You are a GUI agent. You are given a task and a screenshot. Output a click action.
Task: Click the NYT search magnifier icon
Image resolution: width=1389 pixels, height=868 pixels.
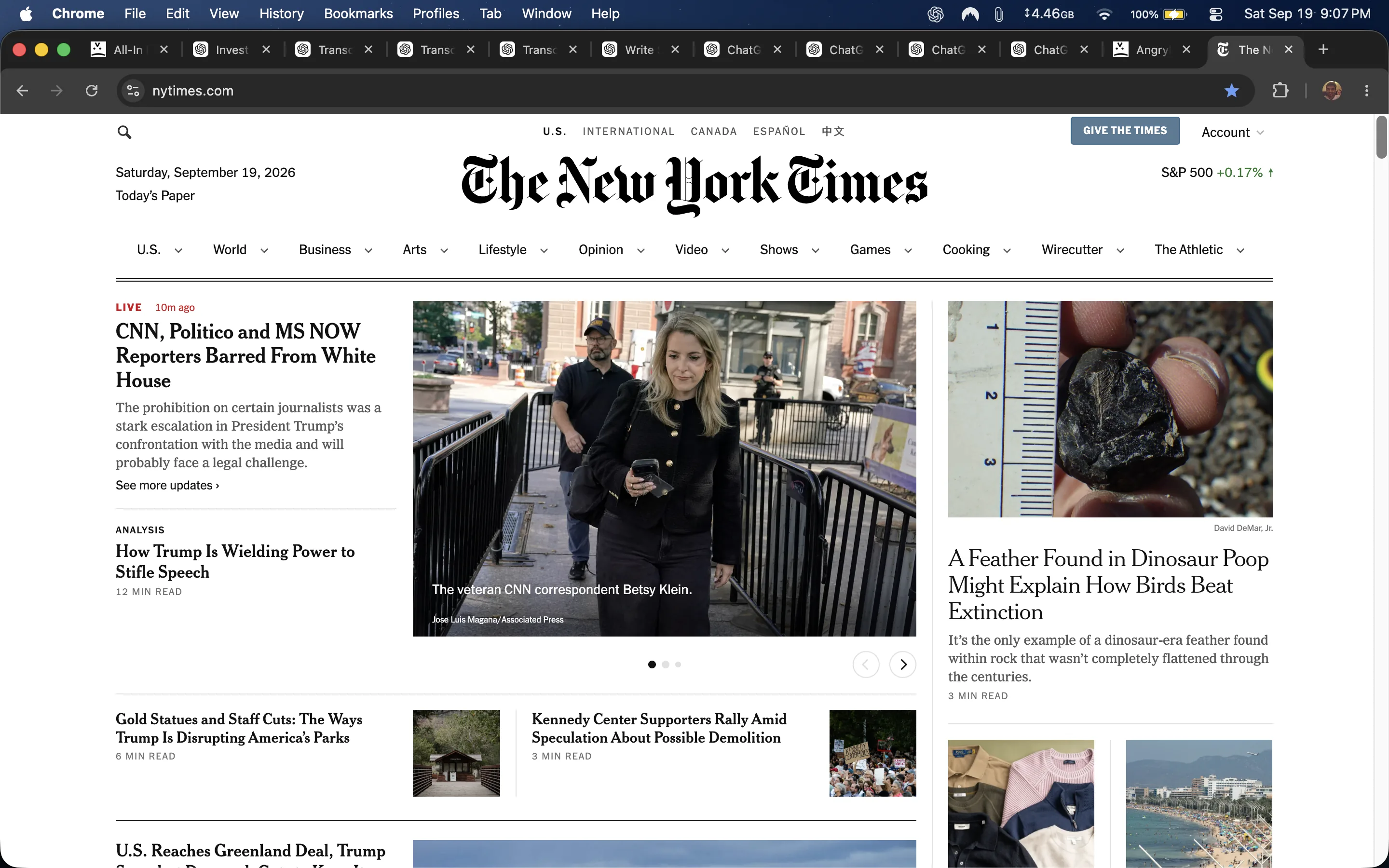click(x=124, y=132)
